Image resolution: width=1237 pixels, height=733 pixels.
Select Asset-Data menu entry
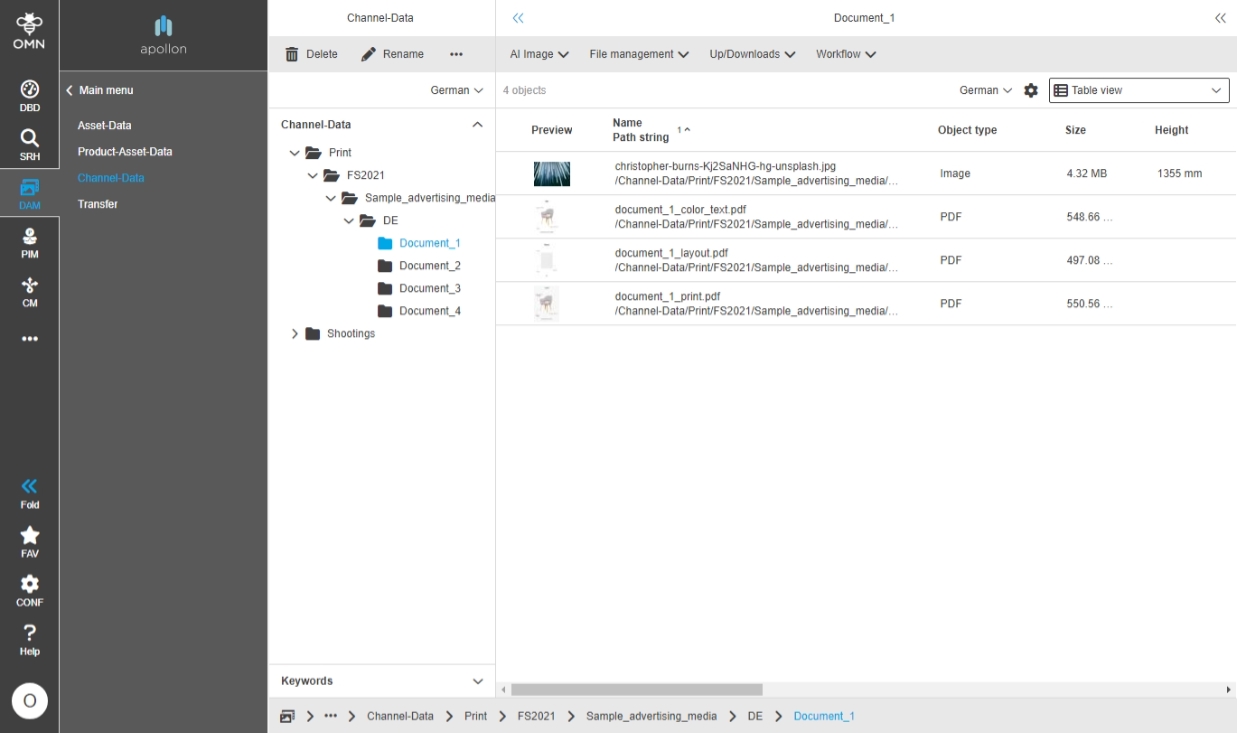105,126
